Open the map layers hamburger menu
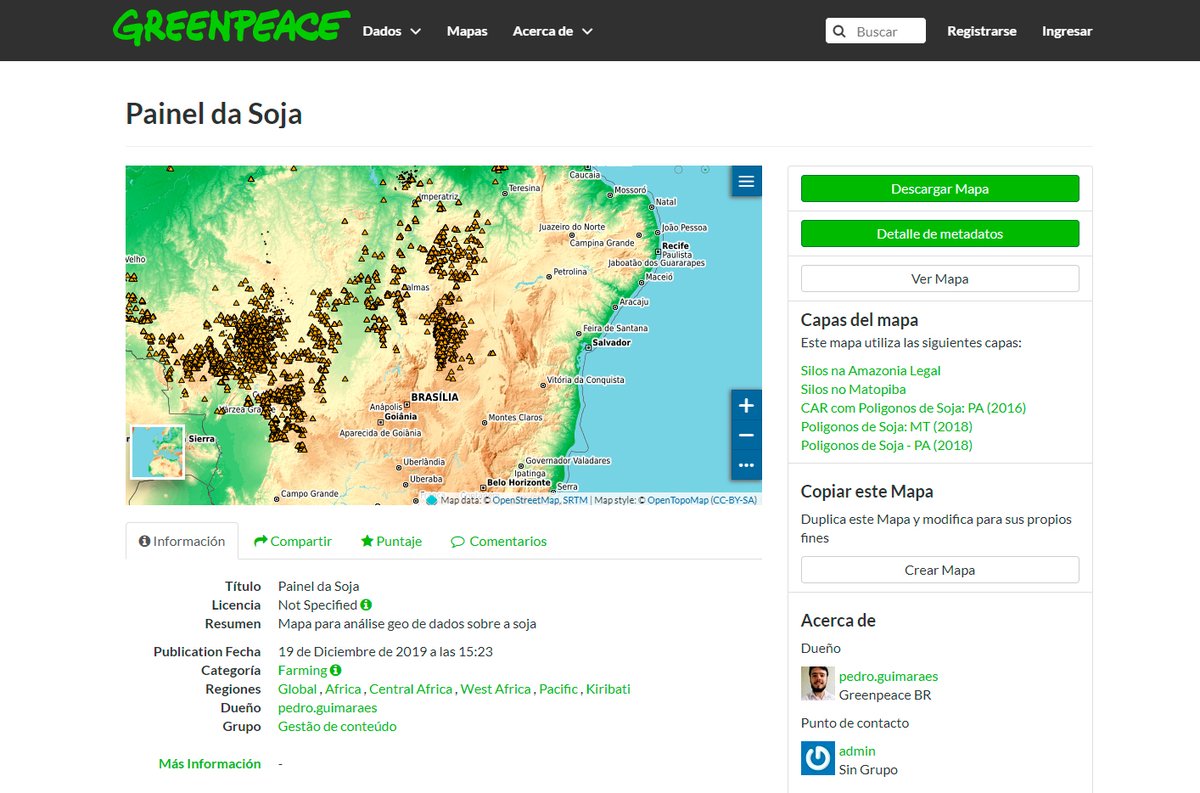This screenshot has height=793, width=1200. [746, 182]
